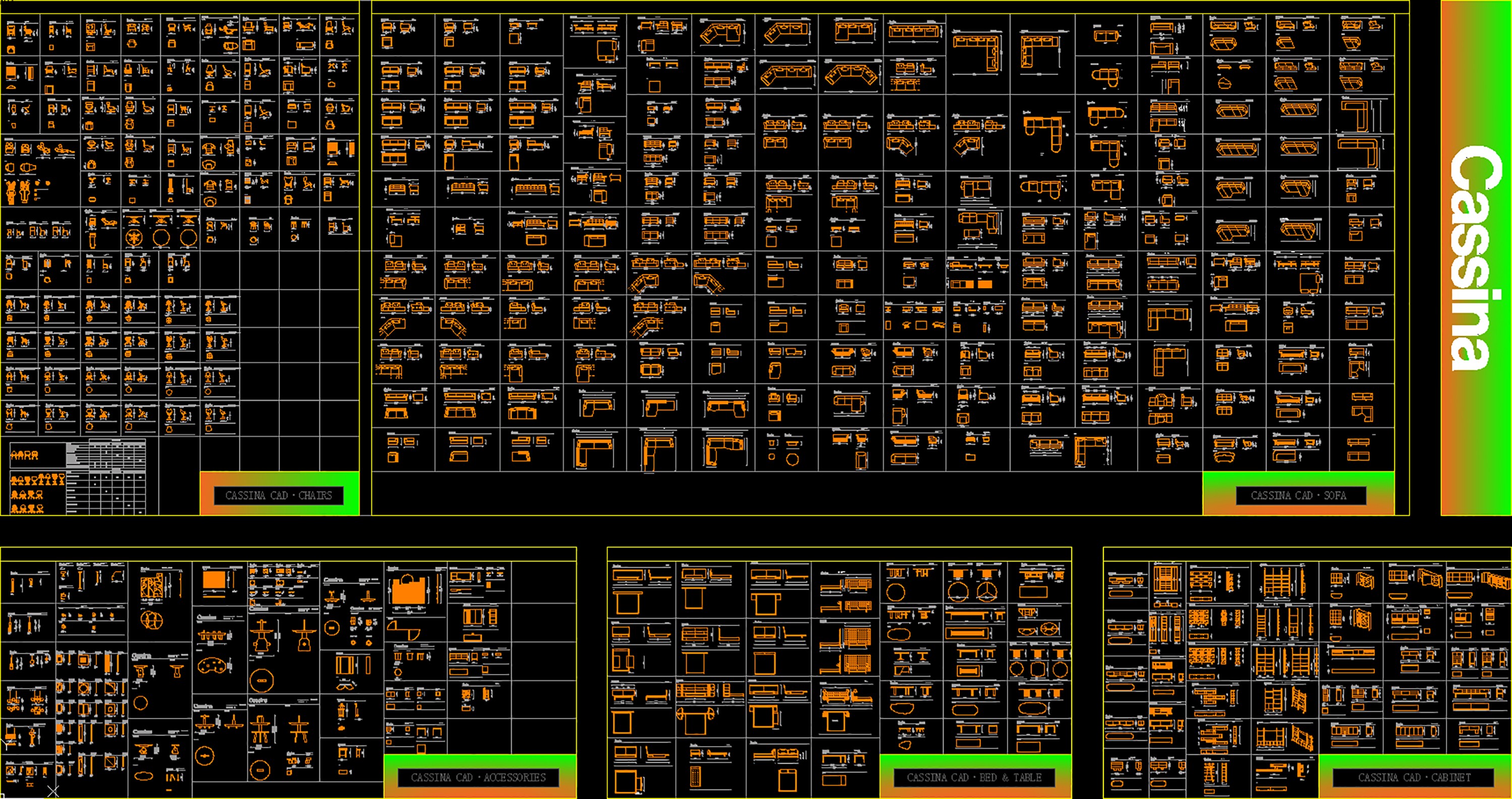Select the large filled orange bag-shaped accessory drawing
1512x799 pixels.
pyautogui.click(x=409, y=589)
